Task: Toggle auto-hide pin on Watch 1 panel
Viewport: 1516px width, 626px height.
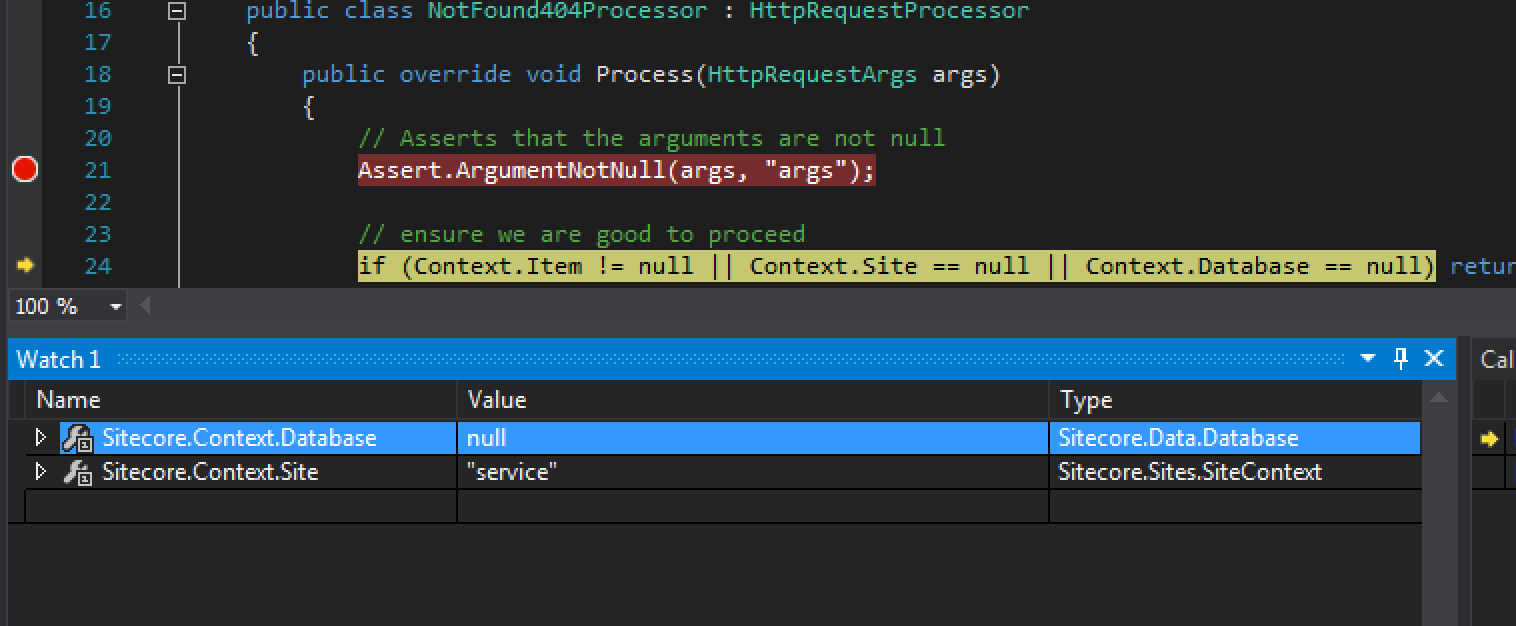Action: click(1400, 358)
